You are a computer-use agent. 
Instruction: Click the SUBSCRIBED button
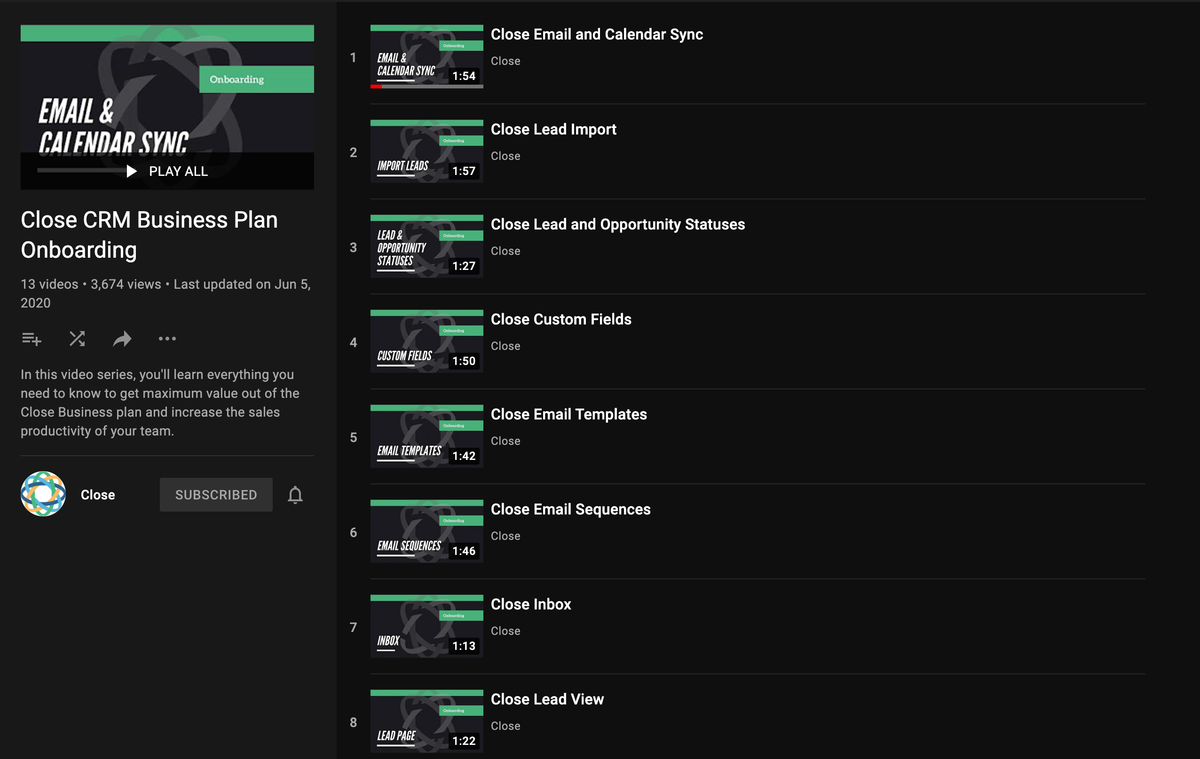click(216, 495)
